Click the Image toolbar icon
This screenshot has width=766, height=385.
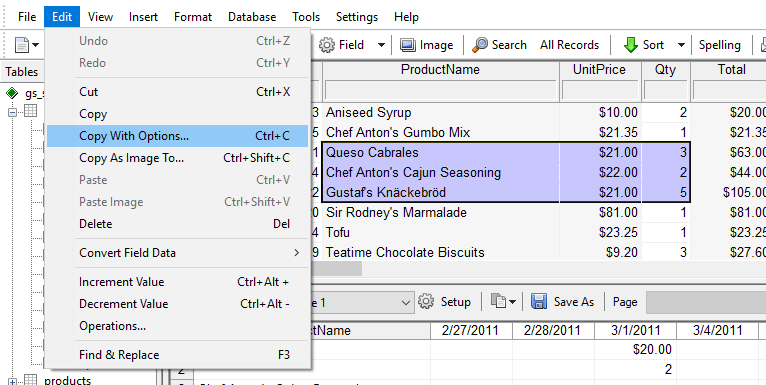[408, 45]
